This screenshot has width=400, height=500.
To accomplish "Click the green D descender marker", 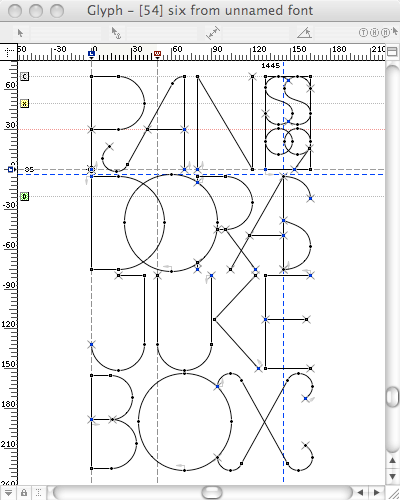I will pos(24,196).
